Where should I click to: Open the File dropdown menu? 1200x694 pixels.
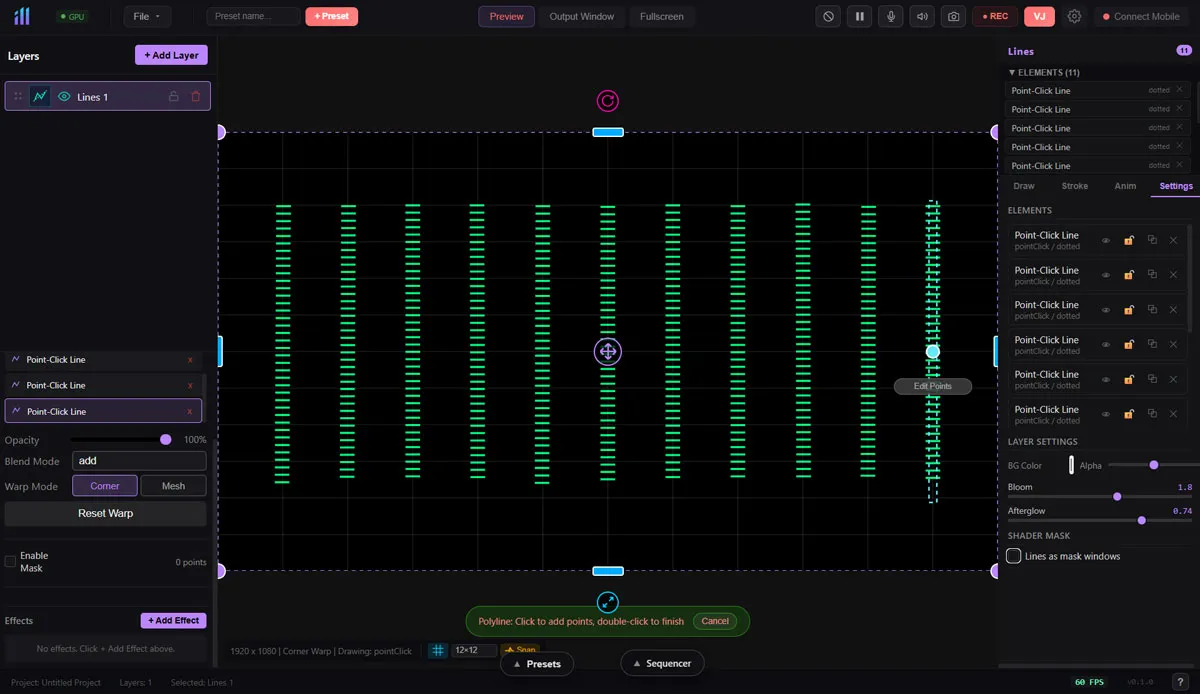[147, 17]
